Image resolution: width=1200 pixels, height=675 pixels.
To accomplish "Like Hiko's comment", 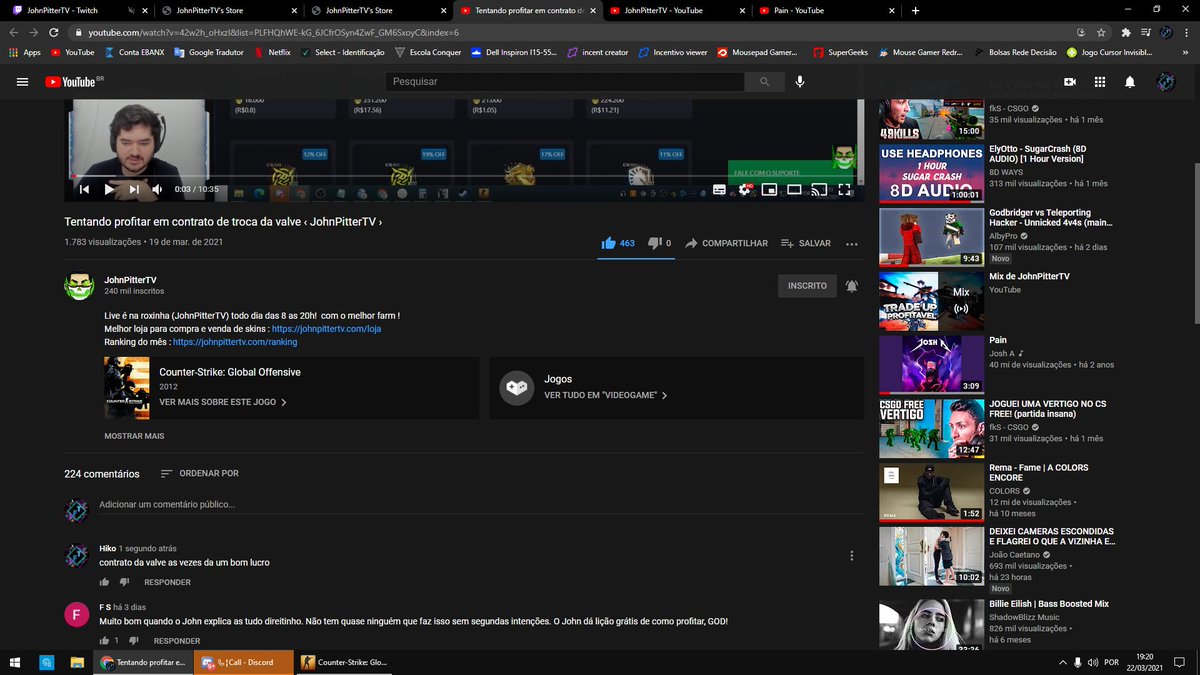I will pyautogui.click(x=104, y=582).
